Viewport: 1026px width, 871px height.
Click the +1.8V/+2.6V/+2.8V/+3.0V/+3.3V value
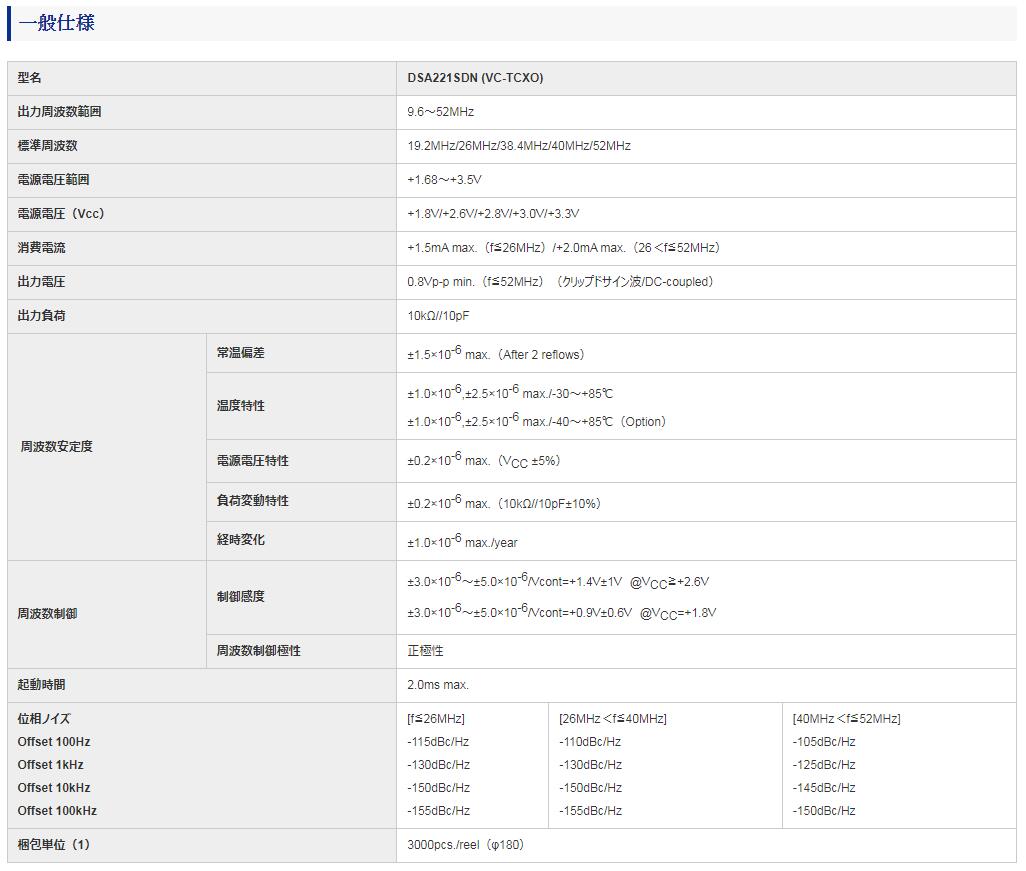coord(493,214)
